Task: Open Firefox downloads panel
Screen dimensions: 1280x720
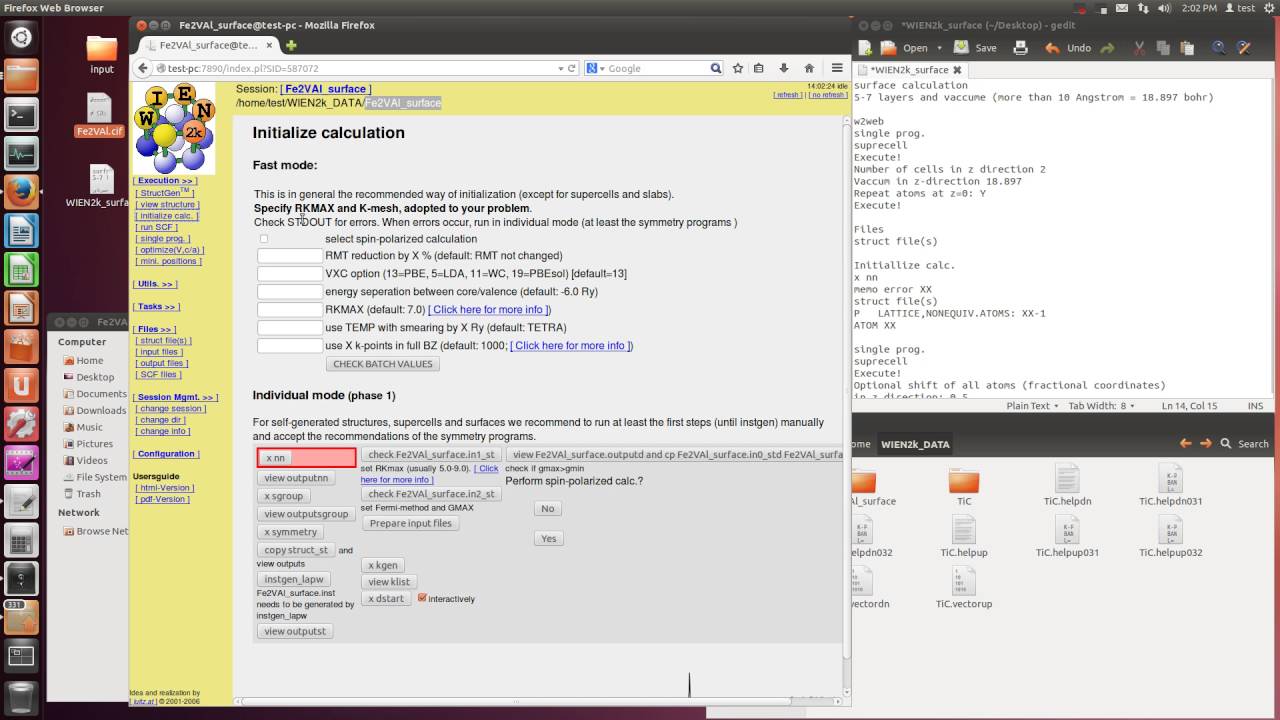Action: click(x=783, y=68)
